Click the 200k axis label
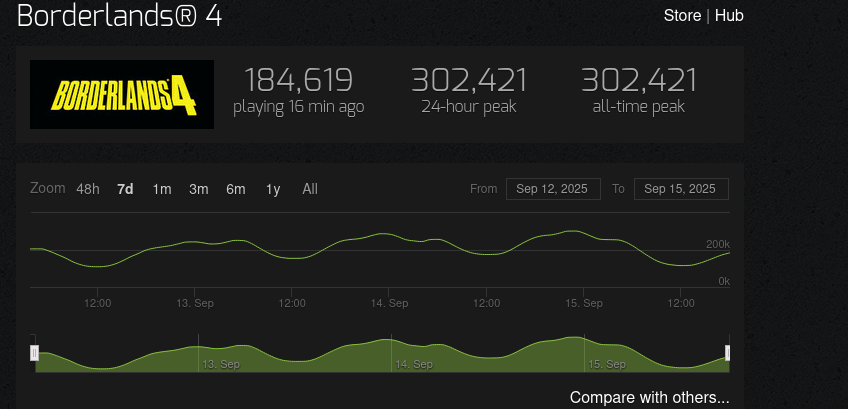The width and height of the screenshot is (848, 409). (718, 245)
